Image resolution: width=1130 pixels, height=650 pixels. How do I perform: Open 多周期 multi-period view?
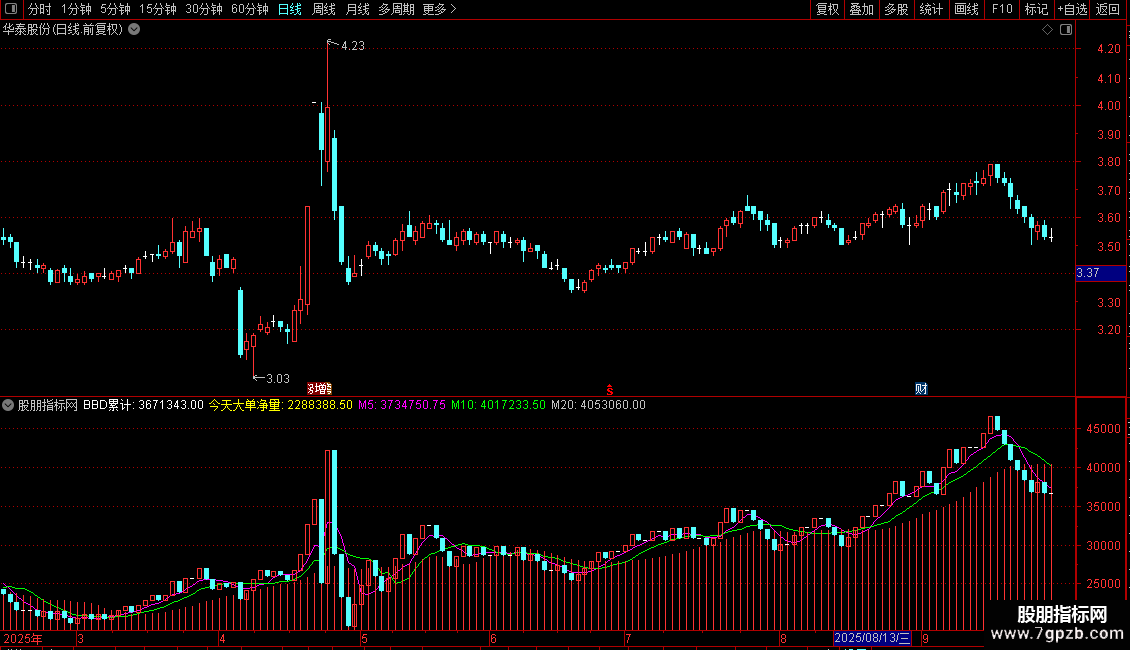(x=396, y=9)
